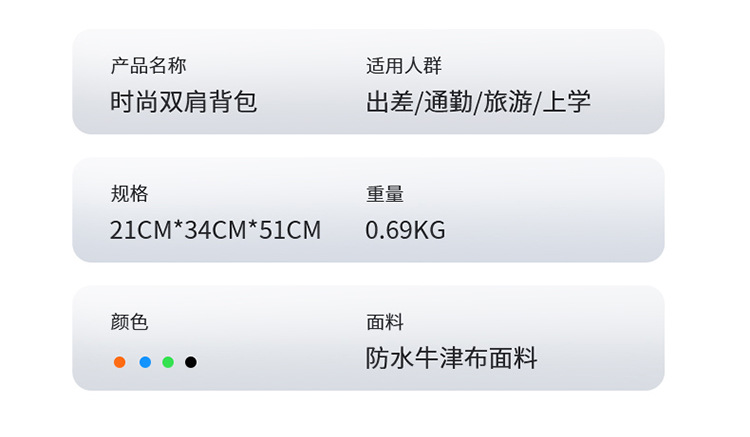Select the orange color dot

pos(119,362)
